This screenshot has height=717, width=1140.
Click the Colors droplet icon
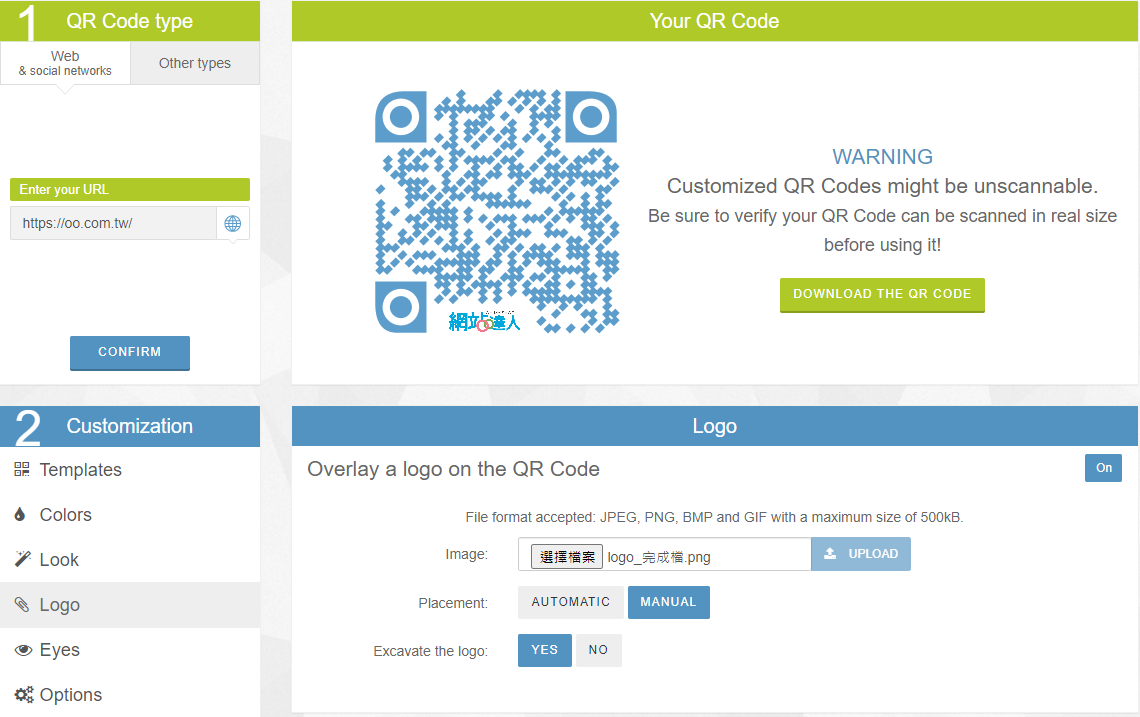(x=20, y=515)
